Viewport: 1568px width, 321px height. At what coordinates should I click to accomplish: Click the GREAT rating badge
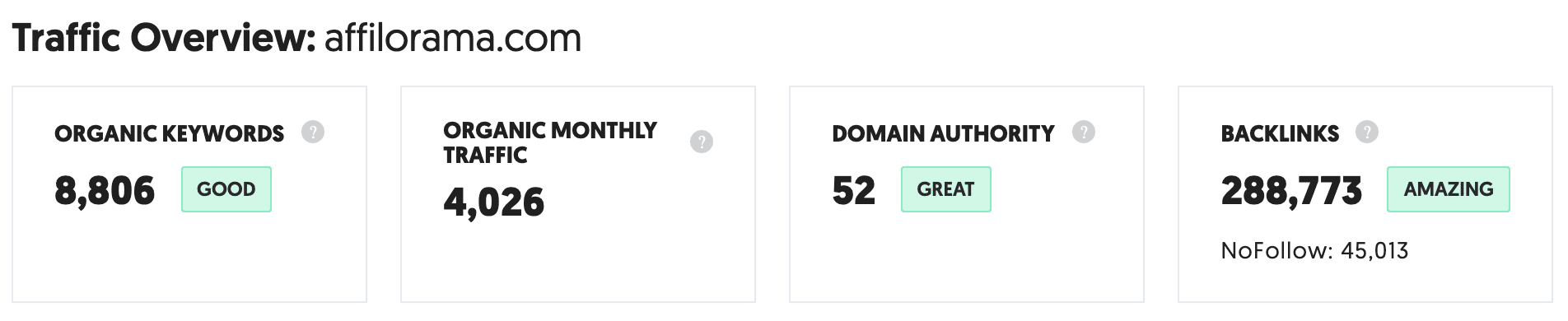945,189
